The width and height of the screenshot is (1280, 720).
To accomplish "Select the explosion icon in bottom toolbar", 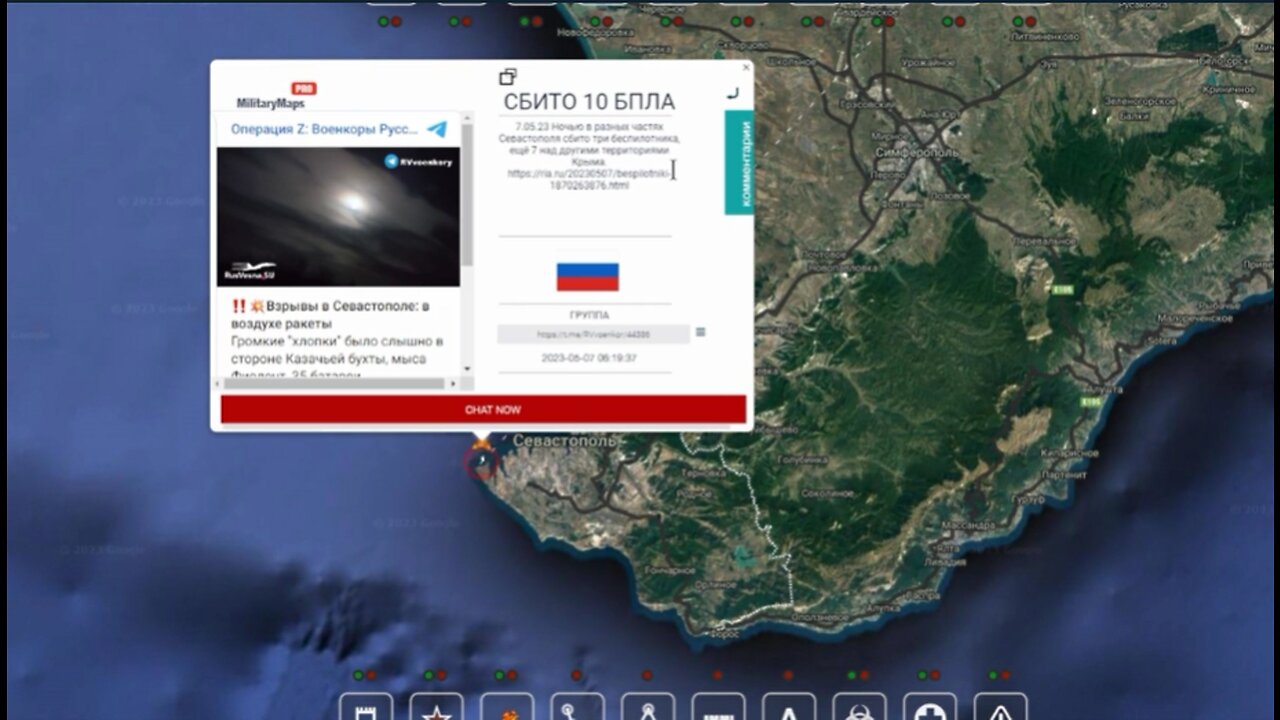I will 507,707.
